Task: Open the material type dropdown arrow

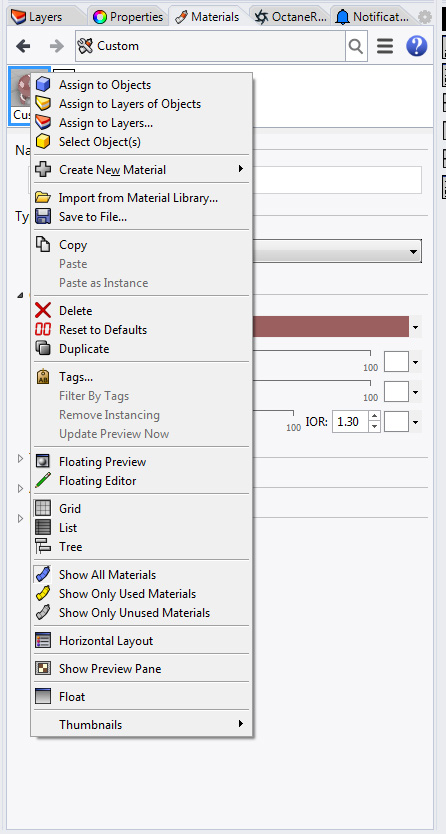Action: (414, 252)
